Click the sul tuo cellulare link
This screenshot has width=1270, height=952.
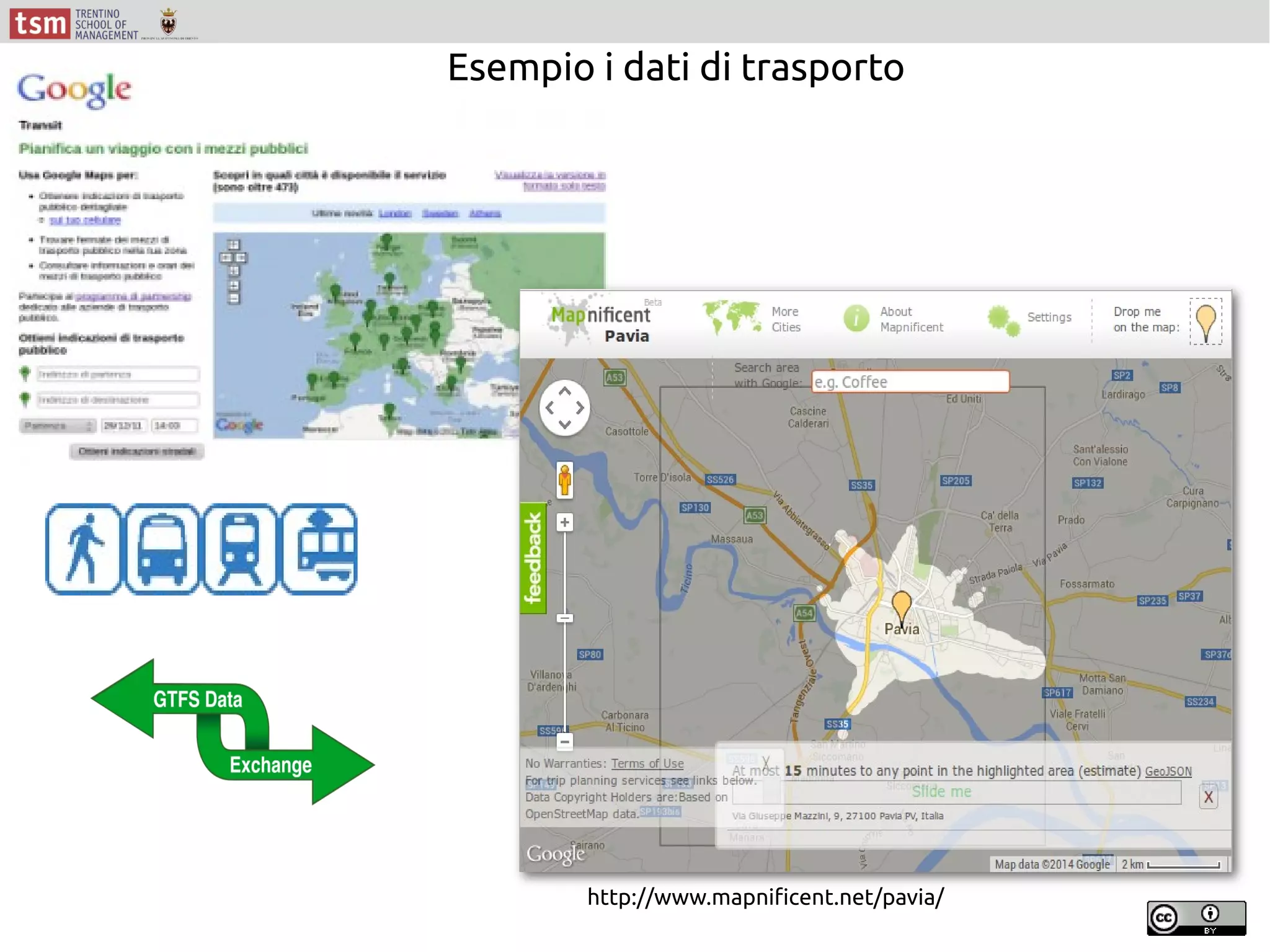pos(85,220)
